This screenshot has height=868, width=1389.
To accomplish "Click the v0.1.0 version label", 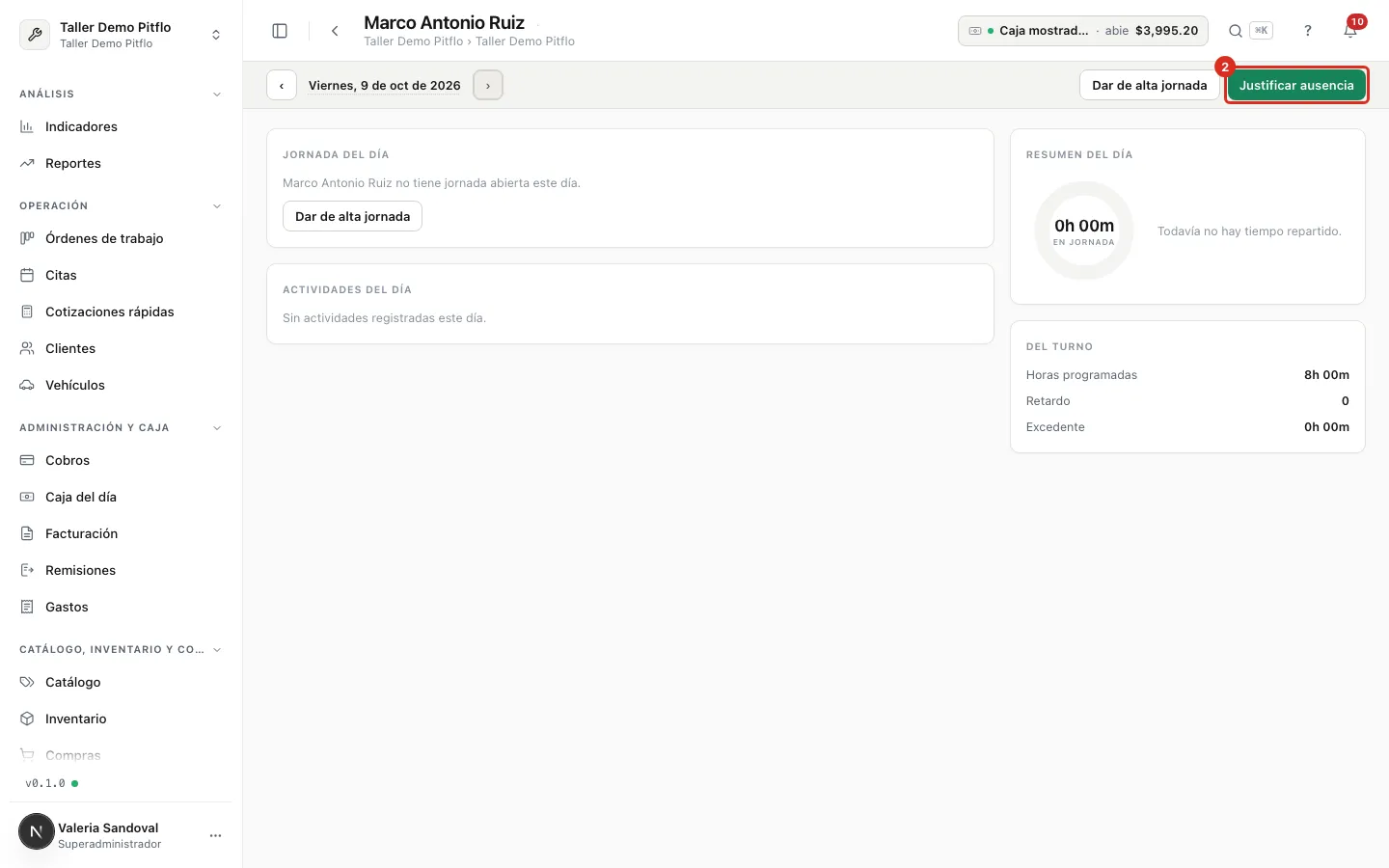I will pyautogui.click(x=45, y=783).
